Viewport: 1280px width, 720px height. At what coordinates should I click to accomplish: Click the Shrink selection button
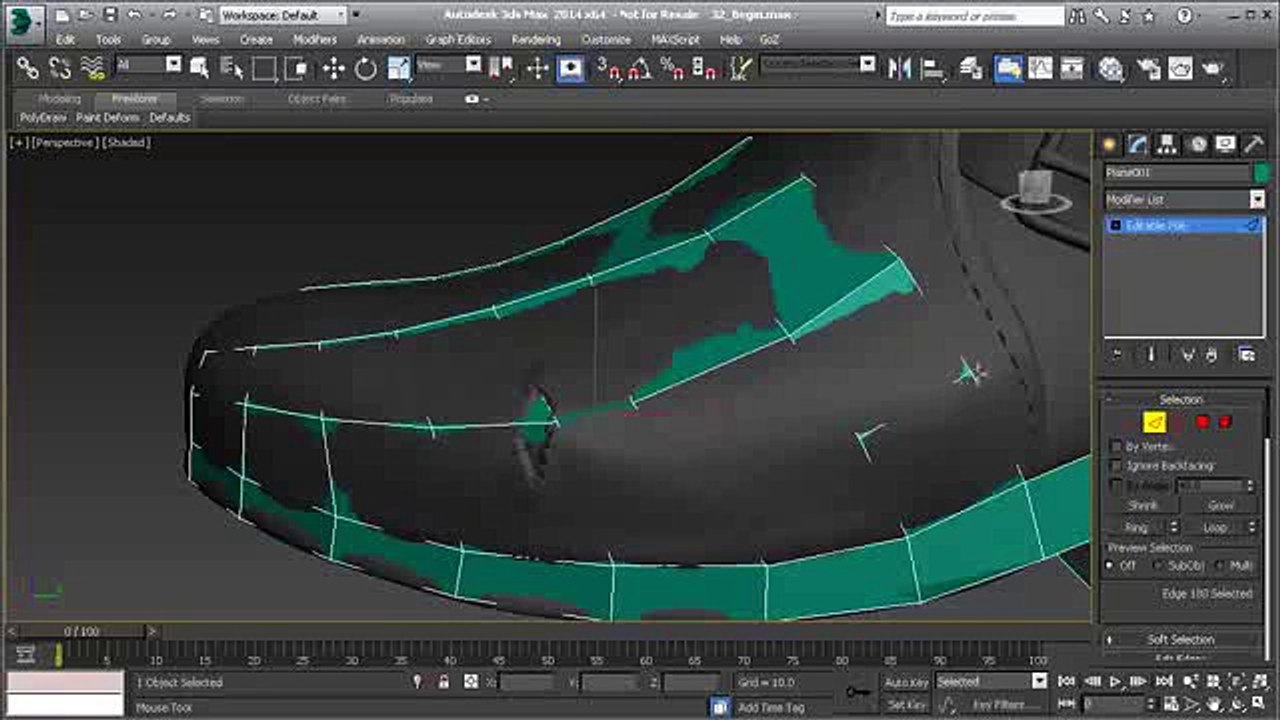[x=1142, y=506]
